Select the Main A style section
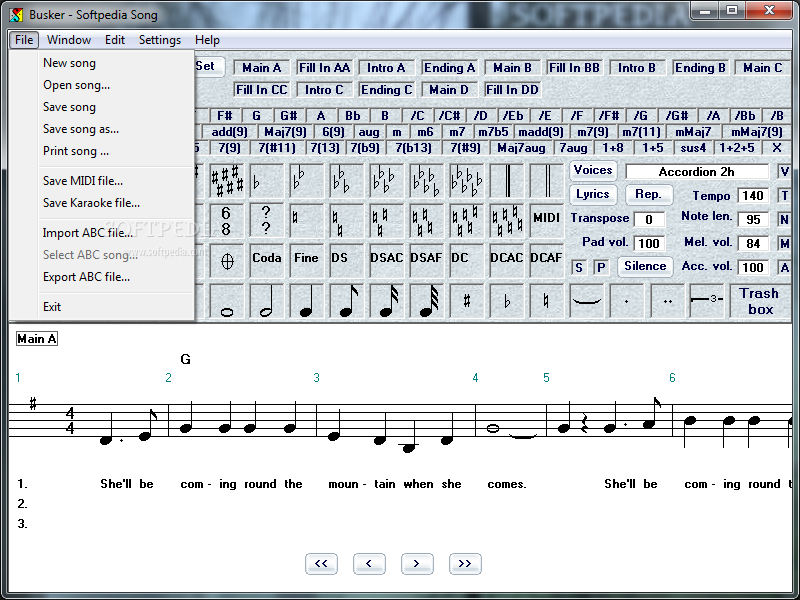 pos(262,68)
